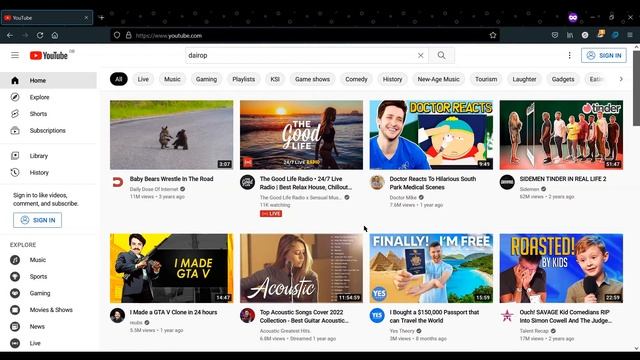
Task: Select the Gadgets filter chip
Action: point(563,79)
